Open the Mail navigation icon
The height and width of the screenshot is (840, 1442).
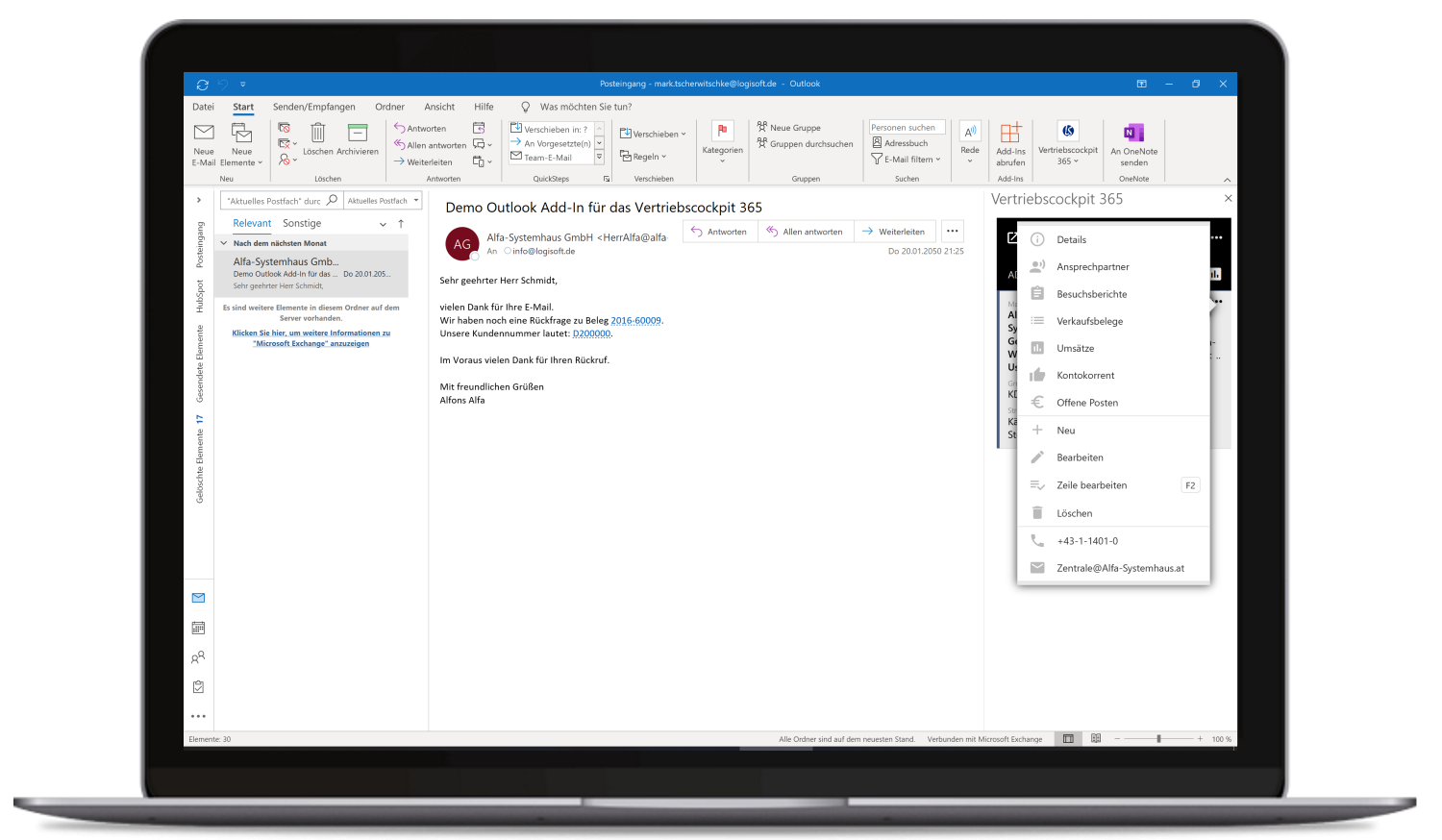(x=198, y=598)
